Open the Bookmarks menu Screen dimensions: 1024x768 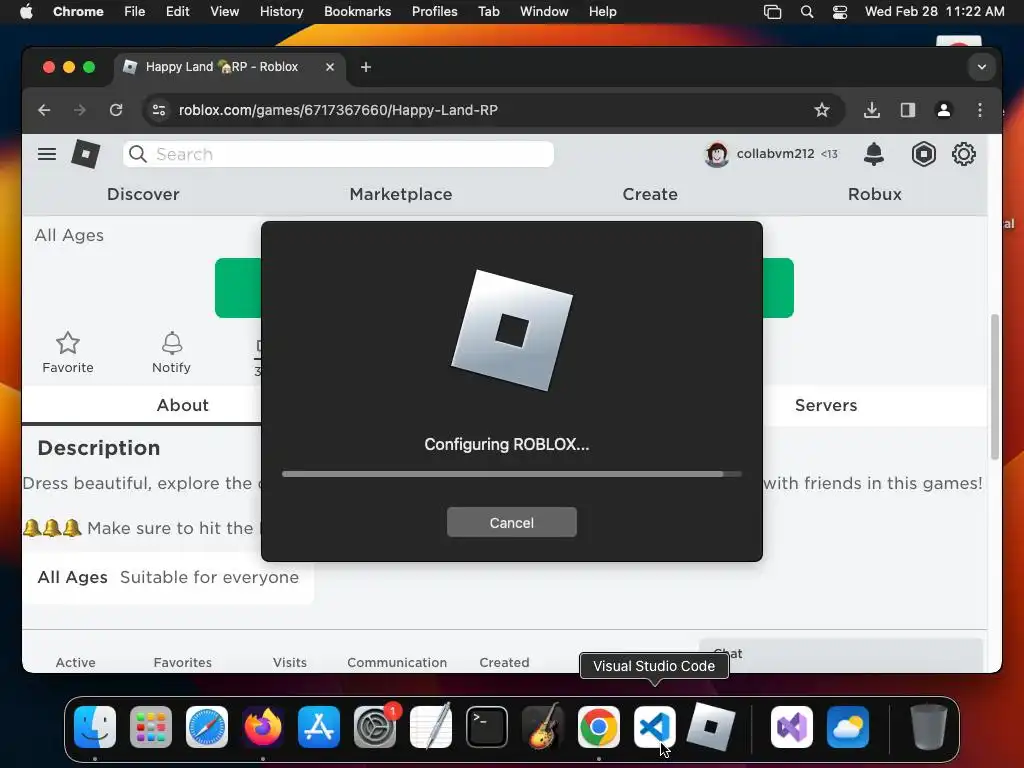(357, 12)
